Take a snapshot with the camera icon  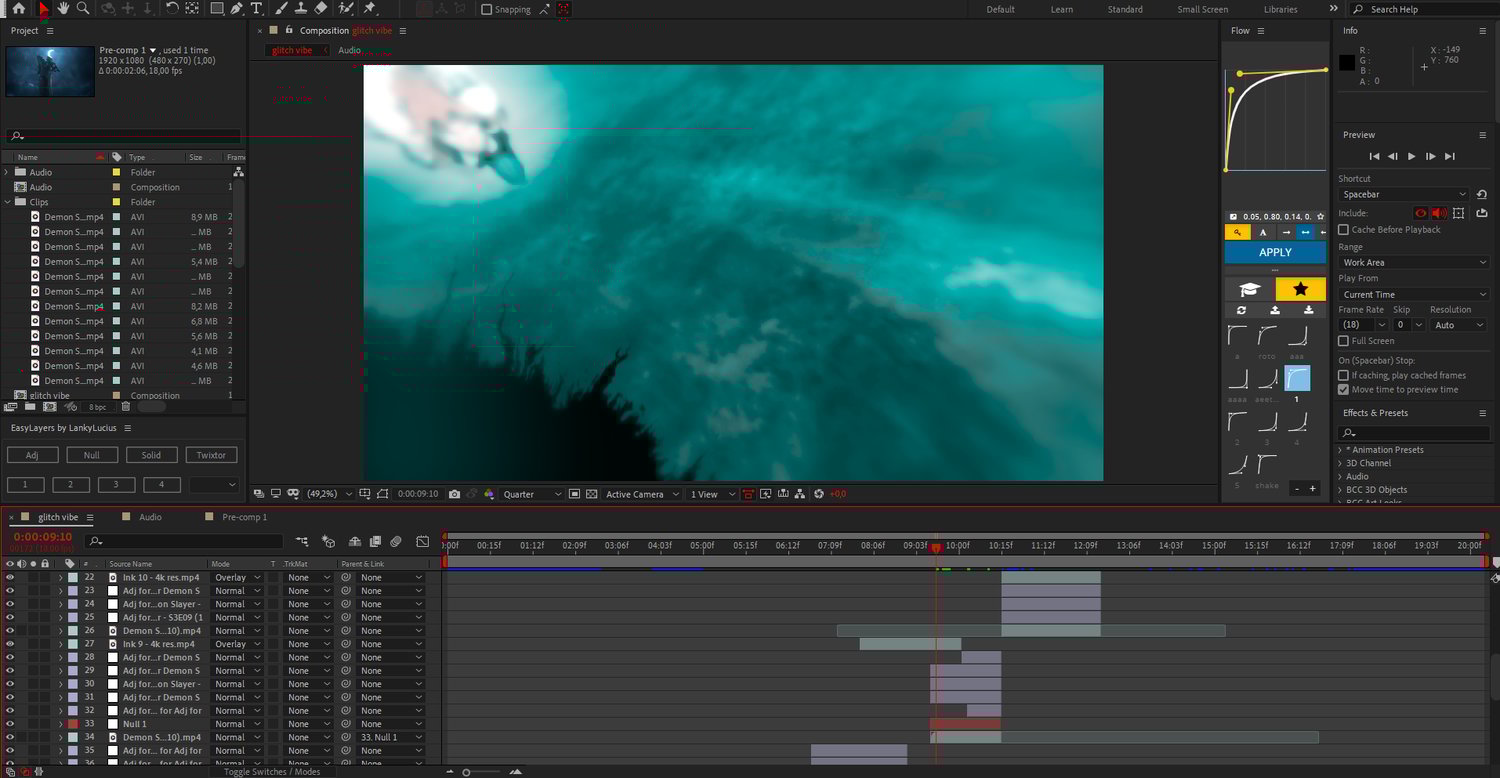pos(455,494)
